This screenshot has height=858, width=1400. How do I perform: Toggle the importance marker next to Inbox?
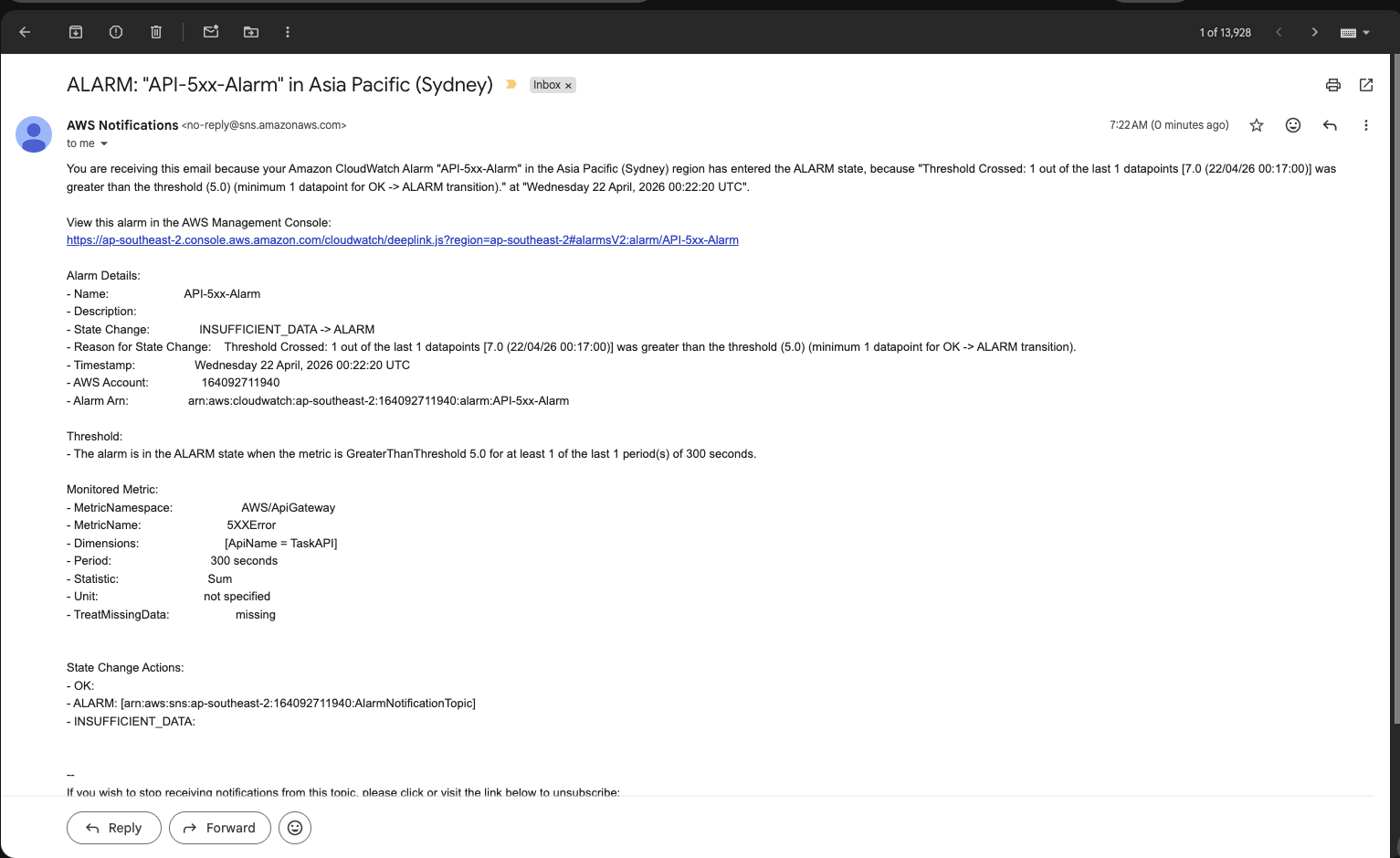pos(511,84)
